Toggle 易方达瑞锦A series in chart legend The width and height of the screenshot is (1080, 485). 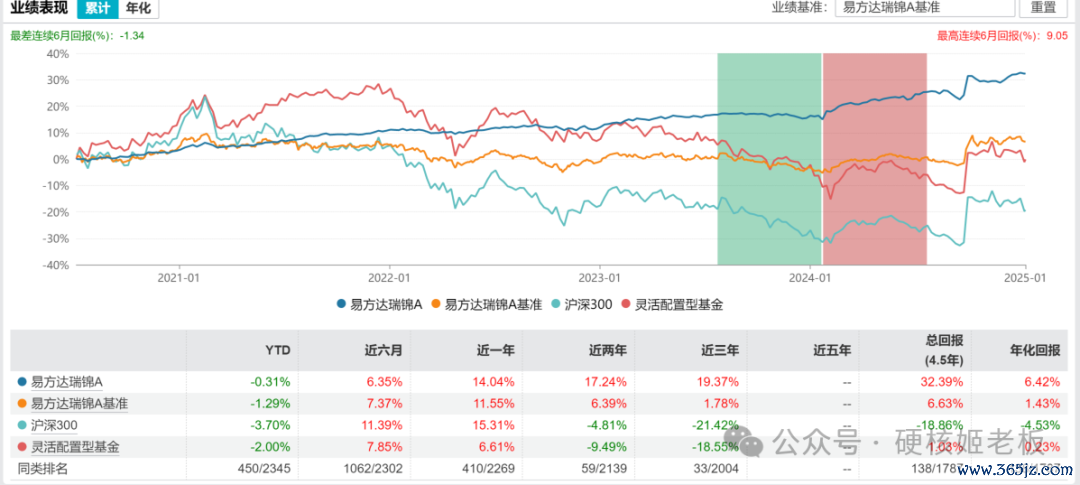coord(380,304)
